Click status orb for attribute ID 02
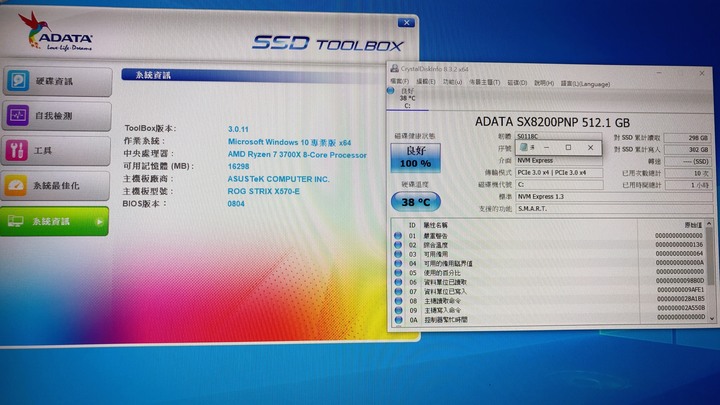 tap(398, 245)
